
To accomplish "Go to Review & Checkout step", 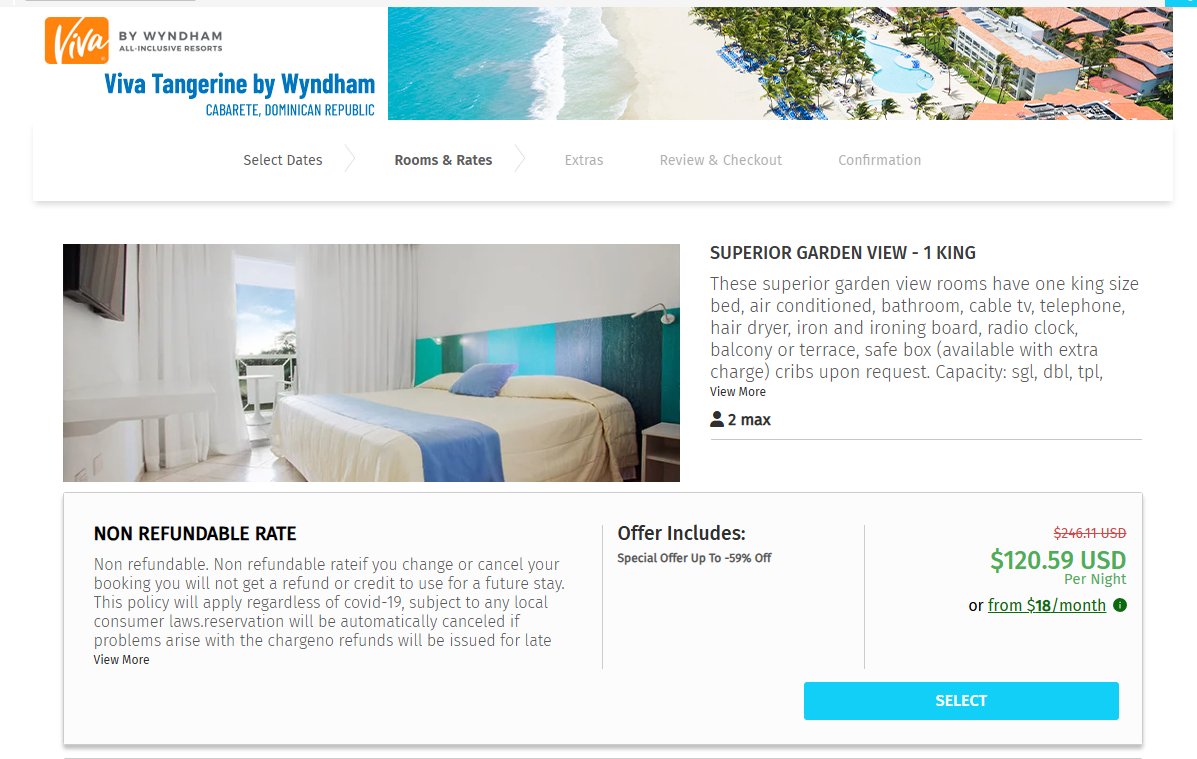I will [721, 160].
